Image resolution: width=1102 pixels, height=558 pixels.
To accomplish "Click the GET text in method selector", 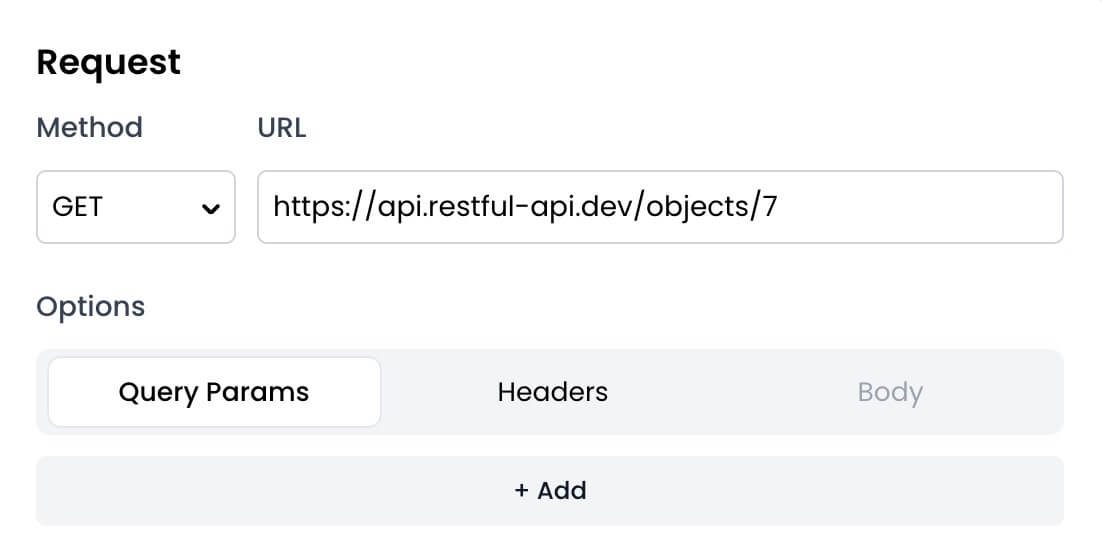I will pos(77,207).
